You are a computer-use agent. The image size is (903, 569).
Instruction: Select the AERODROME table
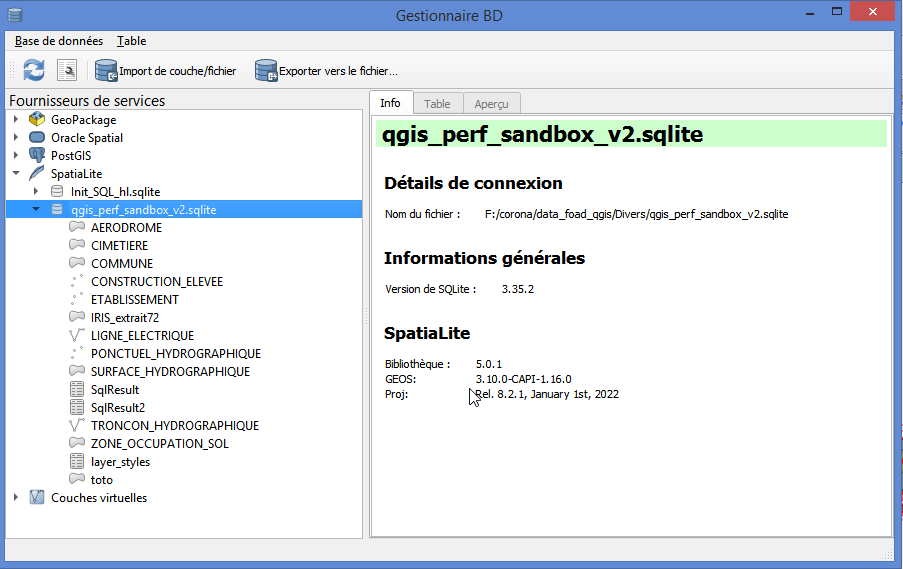click(x=127, y=227)
